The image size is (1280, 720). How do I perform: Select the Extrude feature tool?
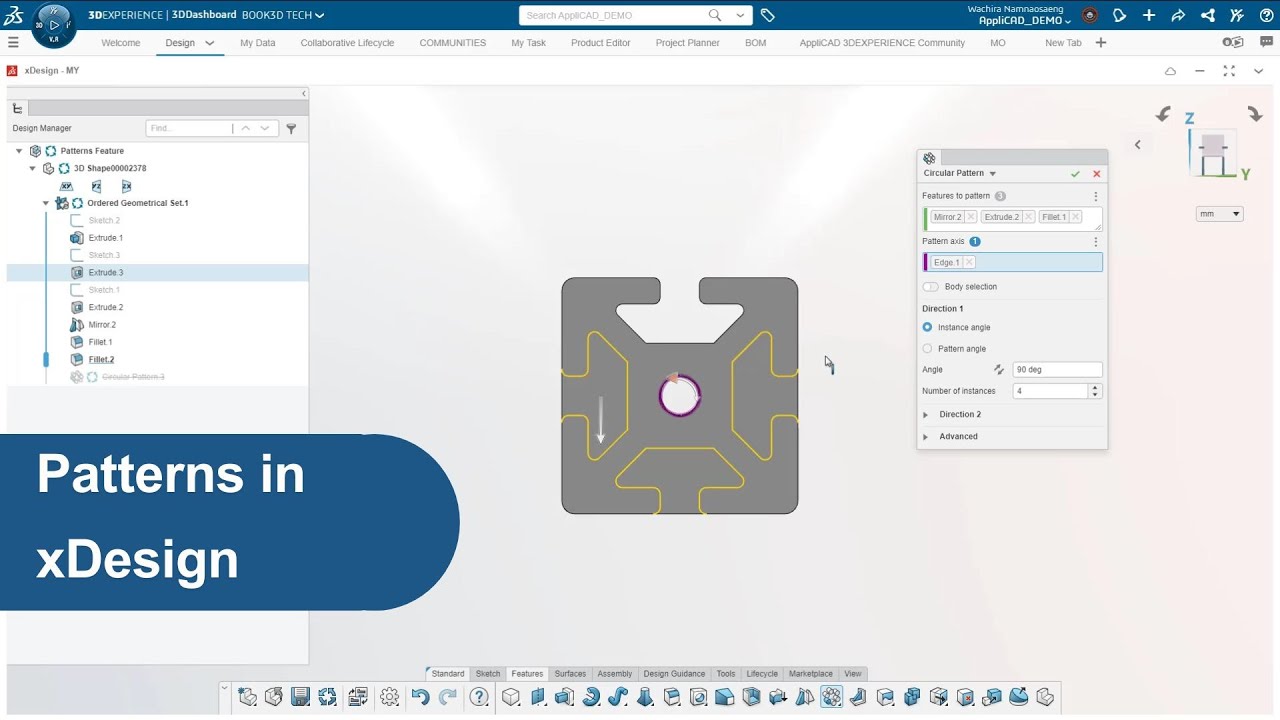pos(565,697)
